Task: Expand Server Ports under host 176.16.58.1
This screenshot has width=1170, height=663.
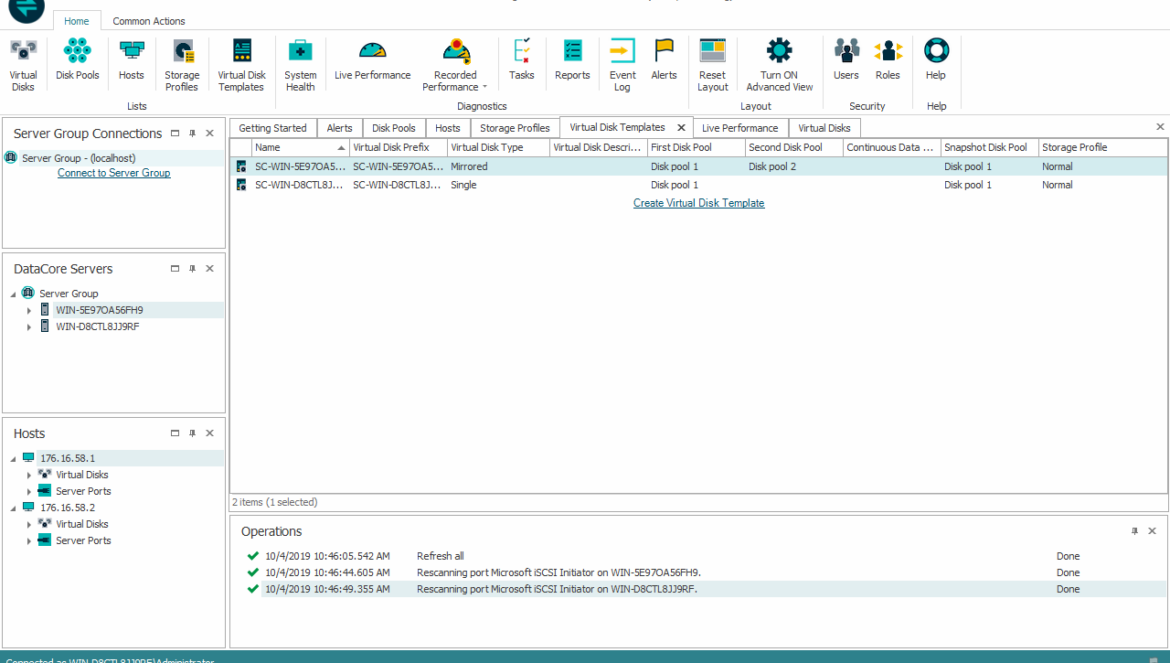Action: click(x=29, y=491)
